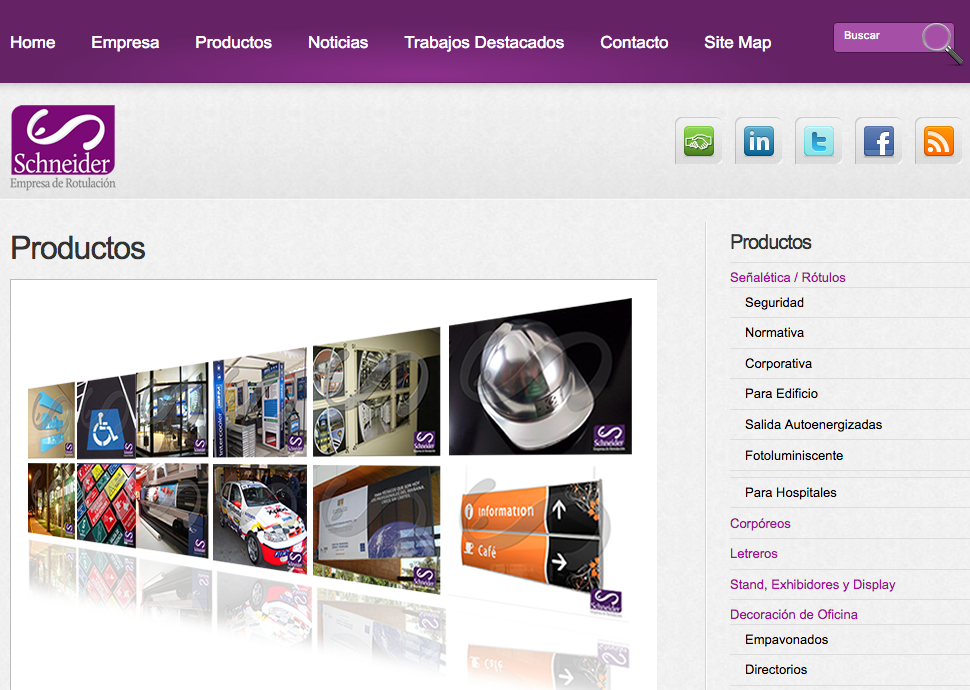Click the orange Information sign thumbnail
970x690 pixels.
point(535,540)
